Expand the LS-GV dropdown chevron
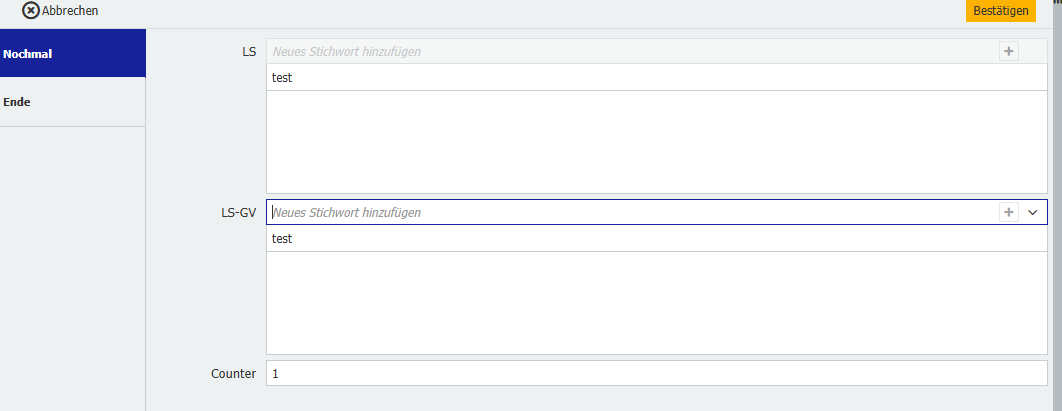This screenshot has height=411, width=1062. [1033, 212]
